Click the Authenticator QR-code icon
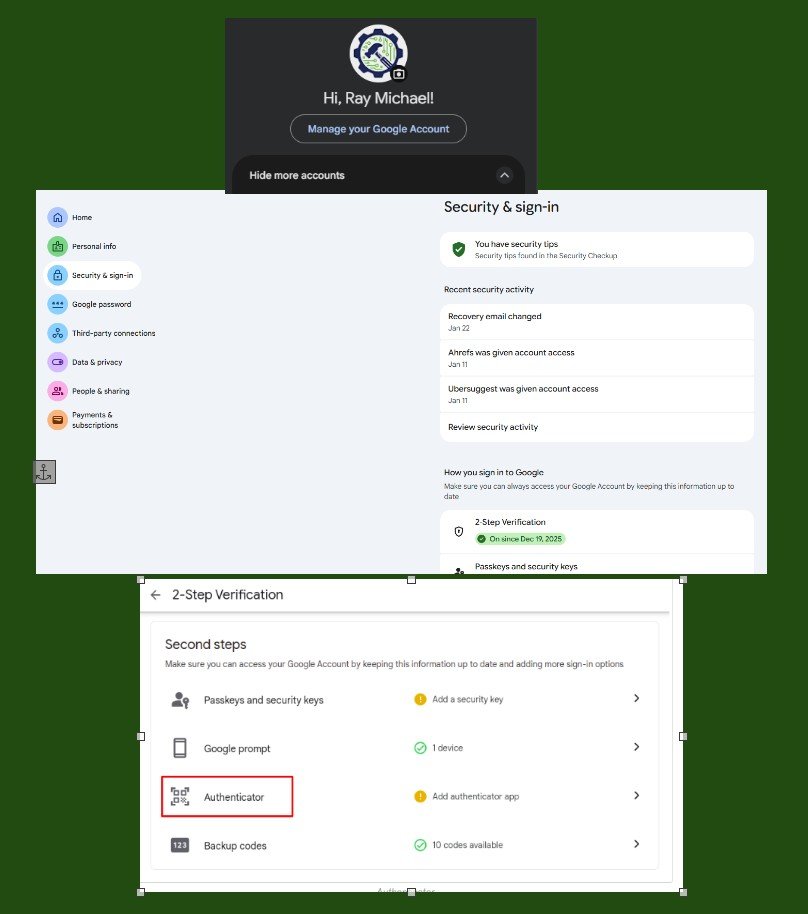Screen dimensions: 808x914 tap(178, 796)
